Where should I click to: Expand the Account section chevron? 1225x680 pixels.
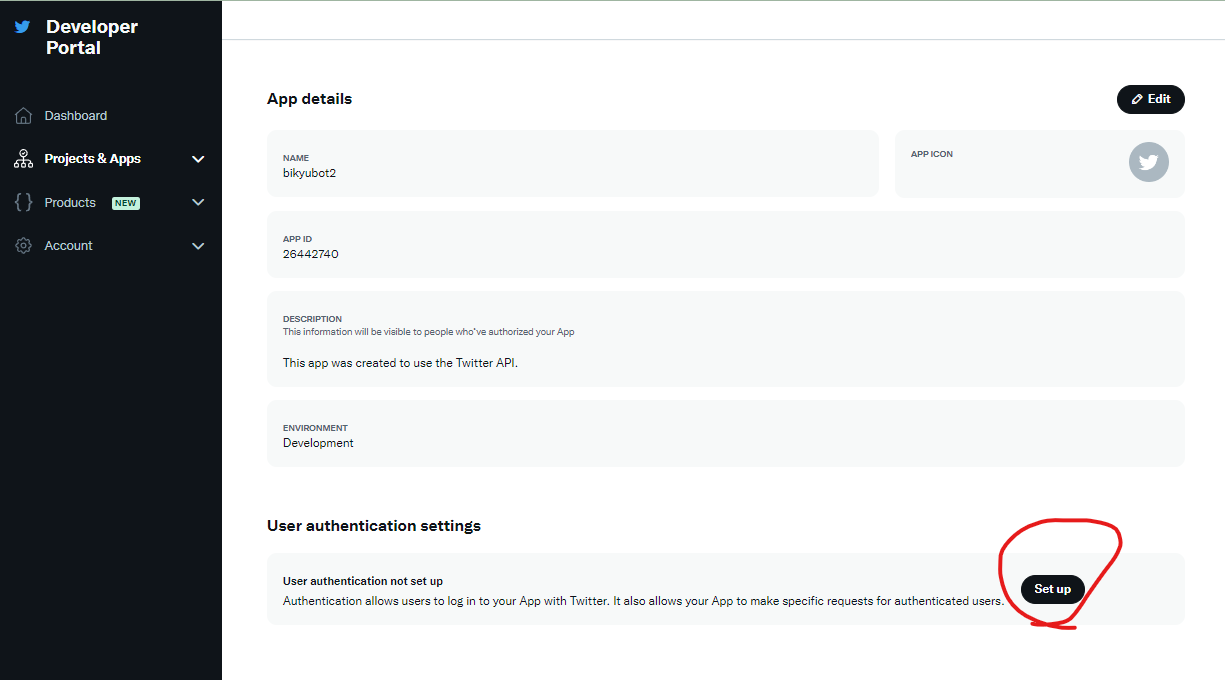(198, 246)
